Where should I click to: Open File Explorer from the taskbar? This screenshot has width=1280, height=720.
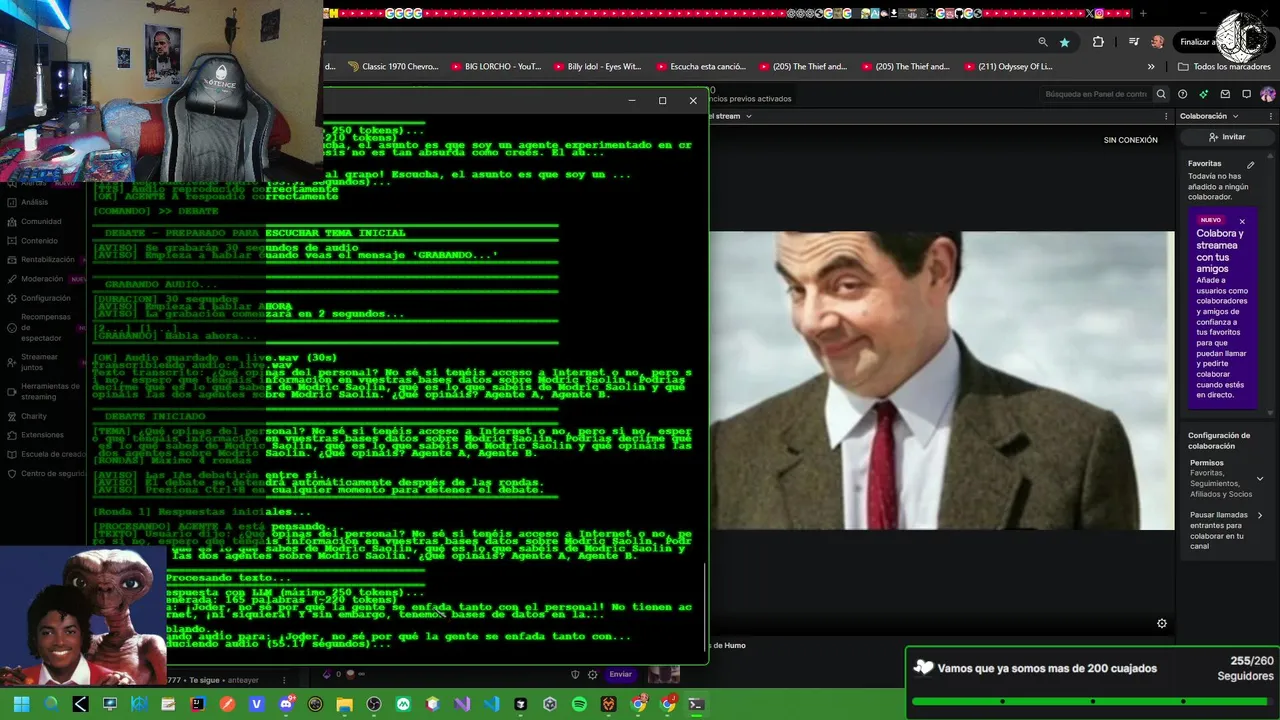coord(344,704)
